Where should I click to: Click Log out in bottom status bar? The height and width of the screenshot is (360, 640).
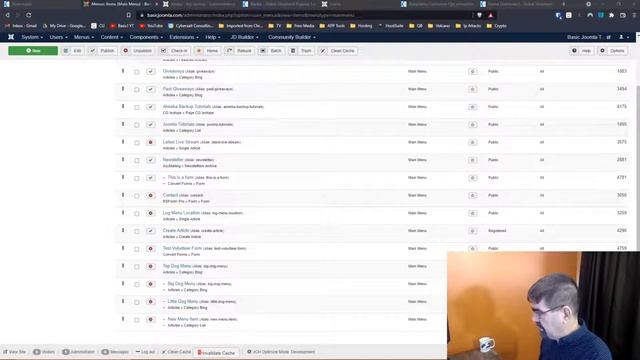coord(145,352)
